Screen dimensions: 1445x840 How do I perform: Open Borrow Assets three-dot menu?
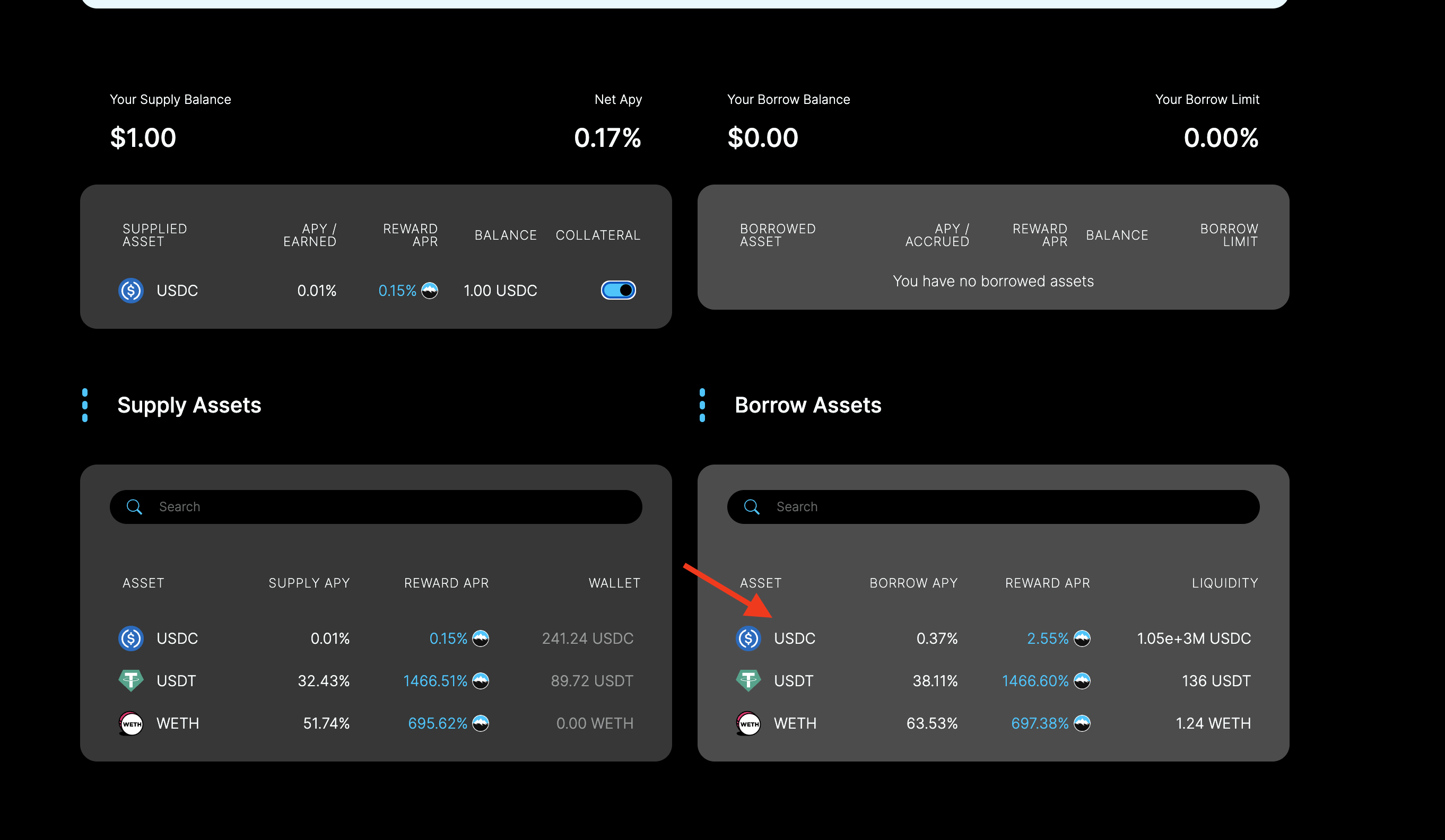[702, 405]
